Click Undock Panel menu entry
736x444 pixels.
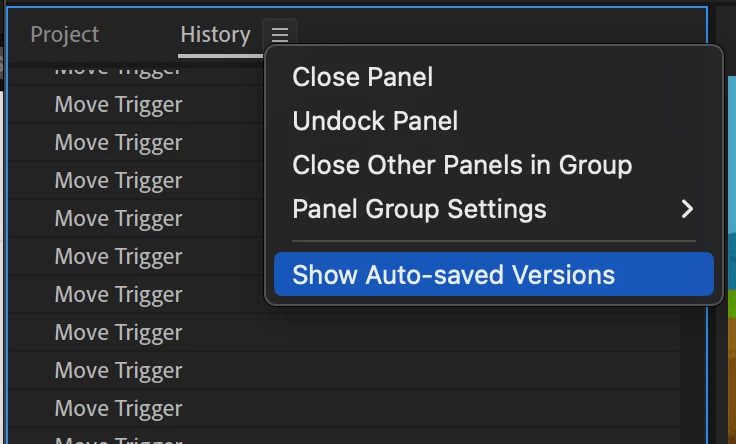click(x=375, y=121)
